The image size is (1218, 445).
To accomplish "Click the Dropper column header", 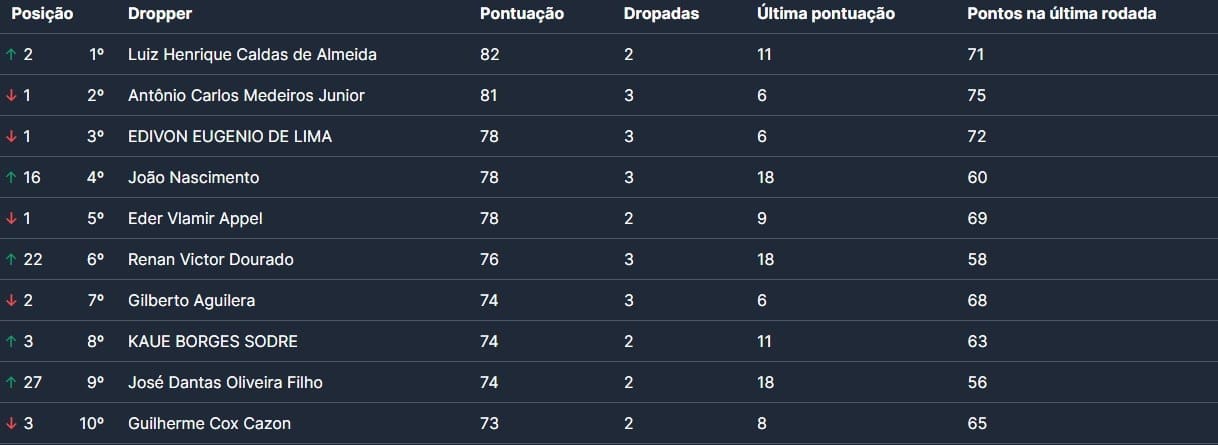I will click(x=160, y=14).
